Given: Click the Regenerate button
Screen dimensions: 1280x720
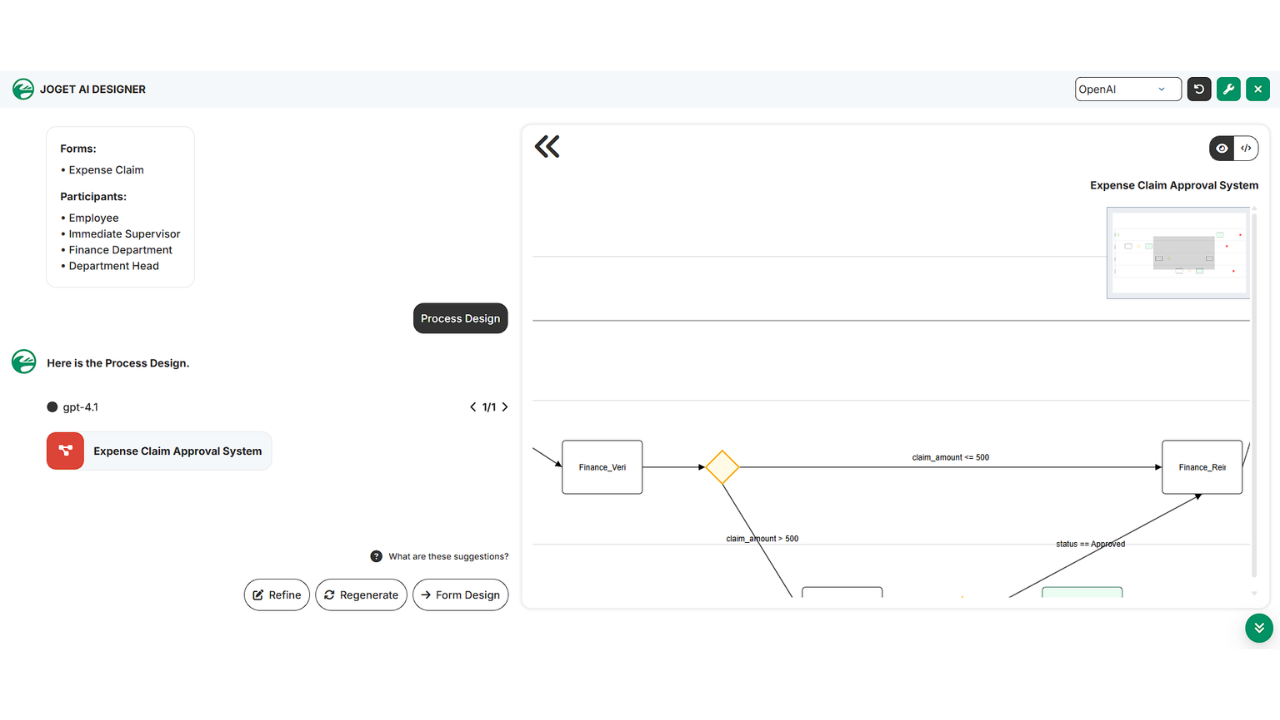Looking at the screenshot, I should [361, 595].
